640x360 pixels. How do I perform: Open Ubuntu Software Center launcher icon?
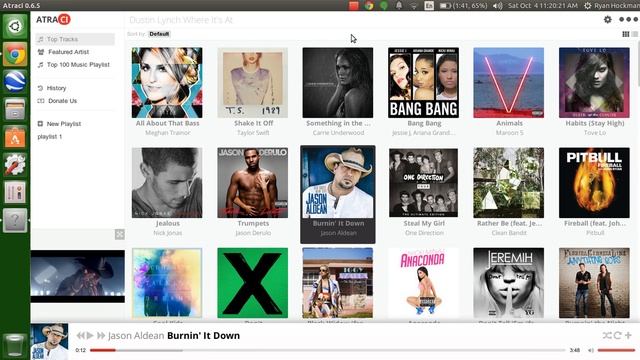pyautogui.click(x=15, y=137)
